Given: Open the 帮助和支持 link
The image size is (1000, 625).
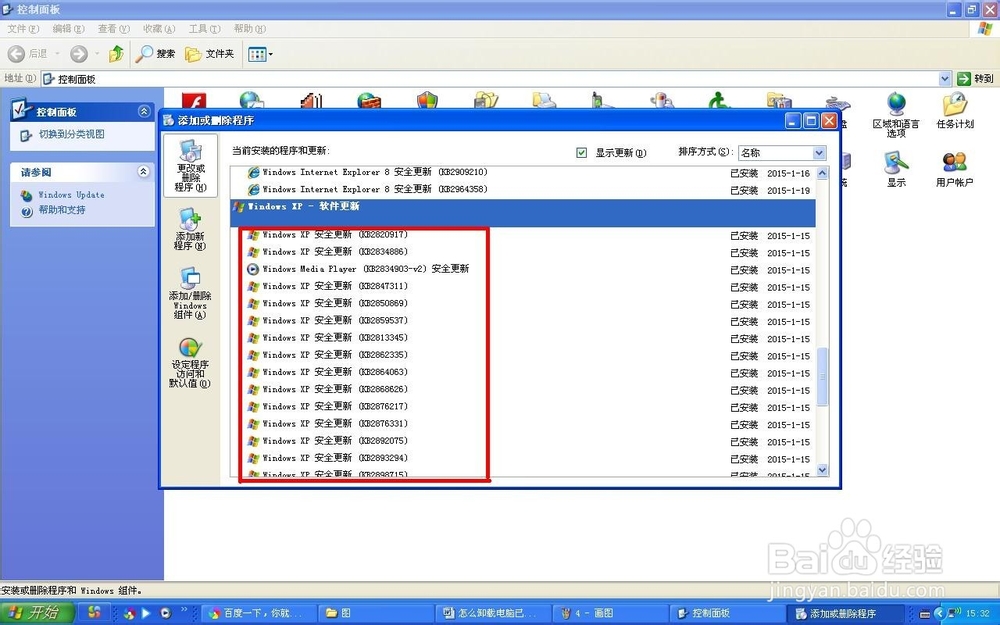Looking at the screenshot, I should tap(62, 210).
